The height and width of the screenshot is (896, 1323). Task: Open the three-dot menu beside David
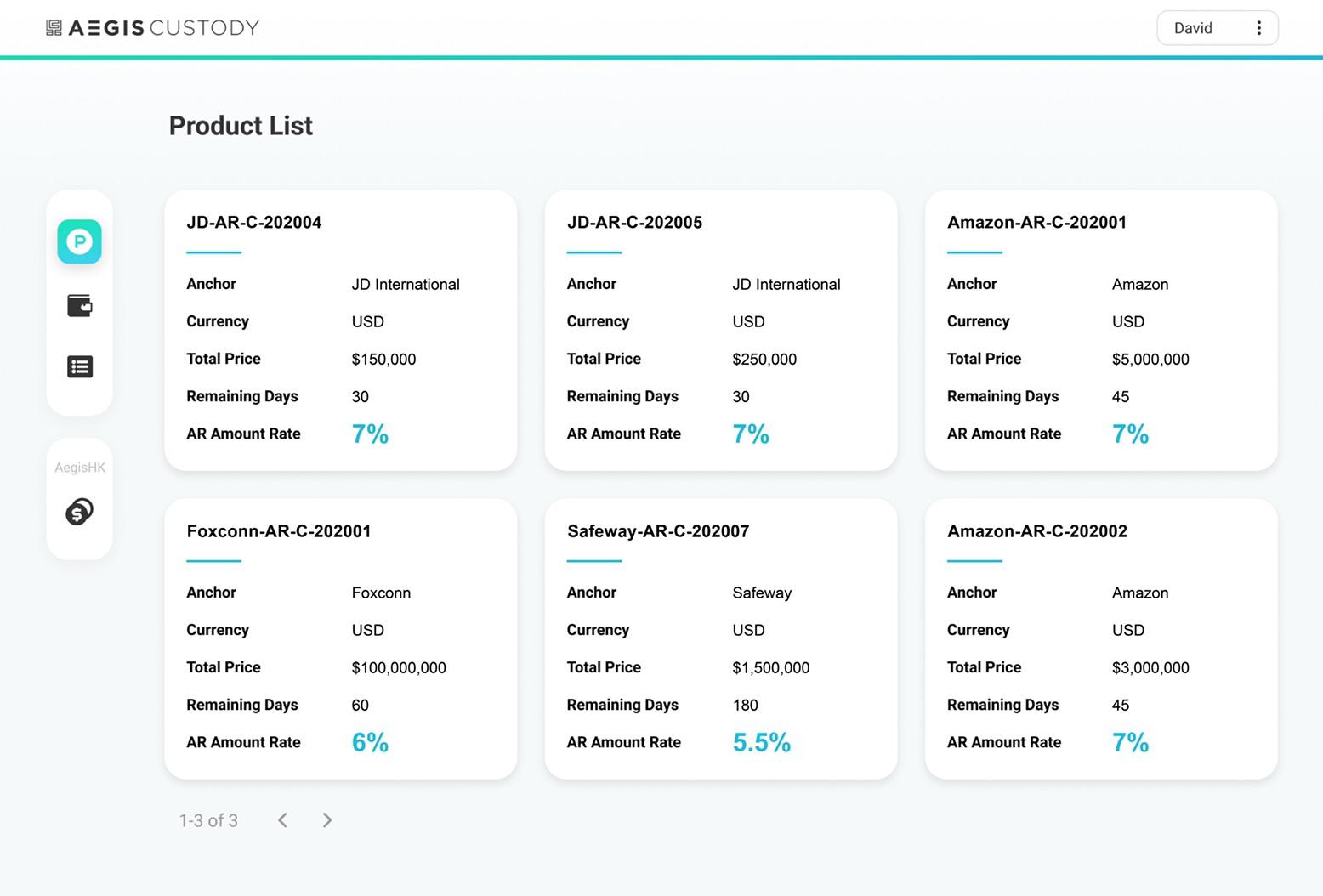(x=1259, y=28)
